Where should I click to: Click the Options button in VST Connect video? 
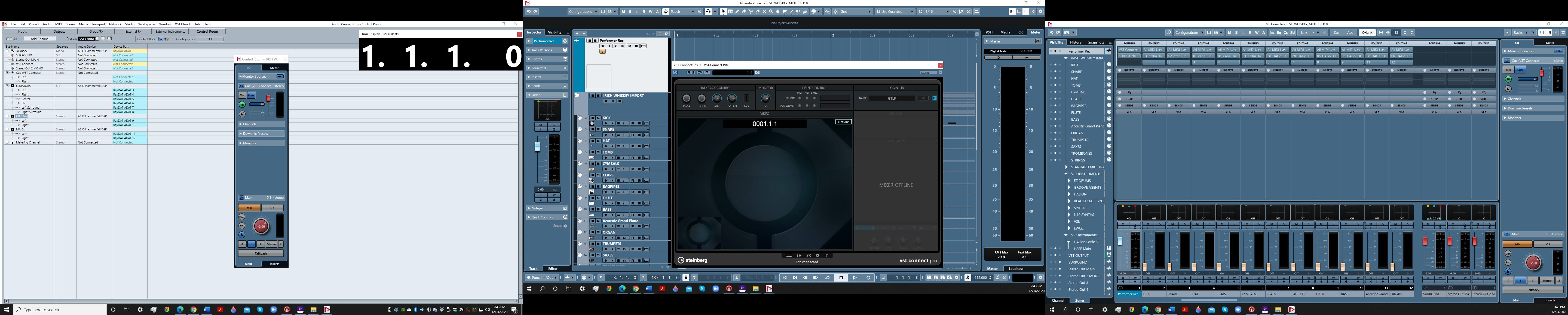[x=844, y=122]
